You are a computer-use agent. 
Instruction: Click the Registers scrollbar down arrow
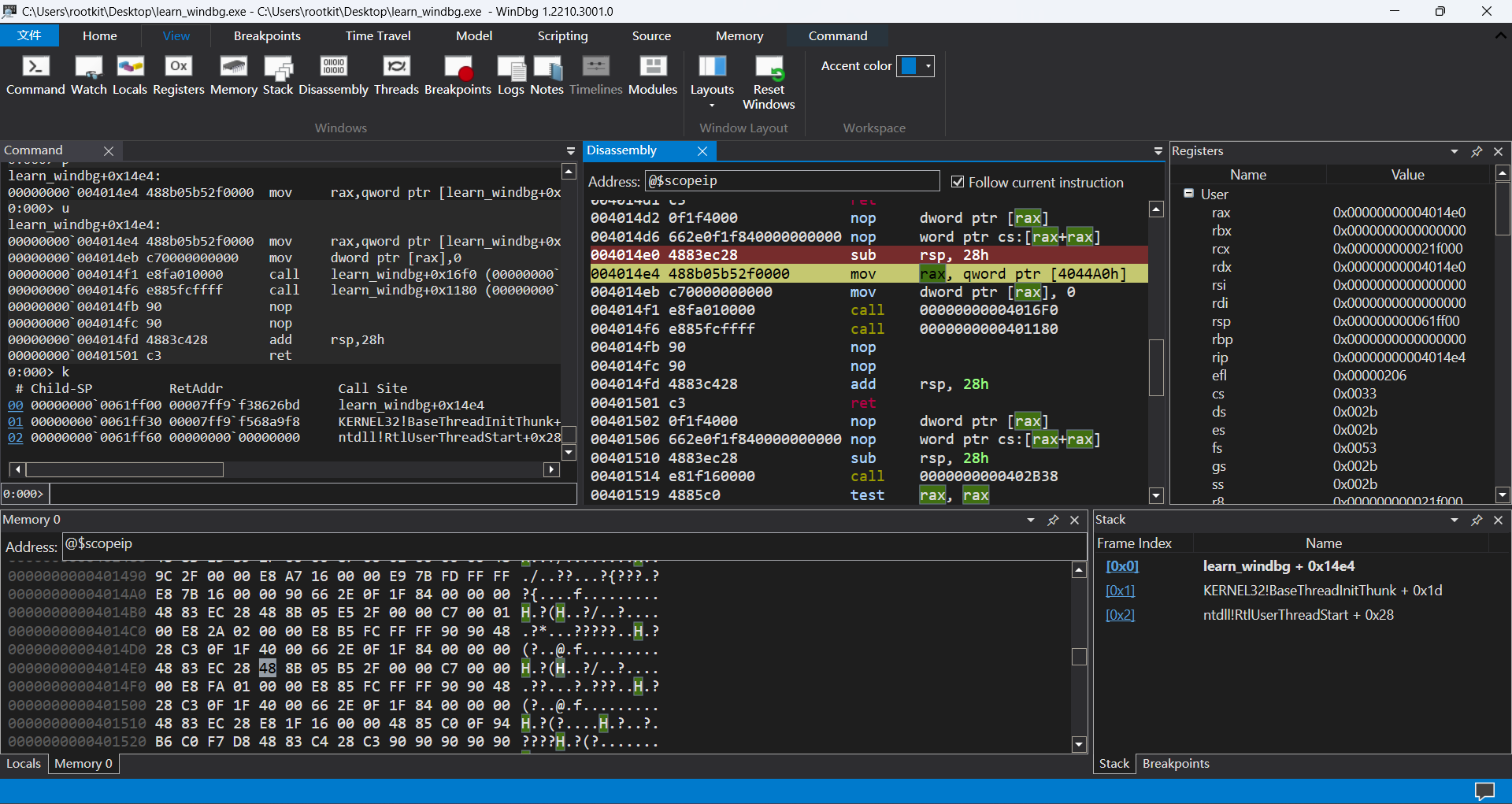pyautogui.click(x=1503, y=495)
